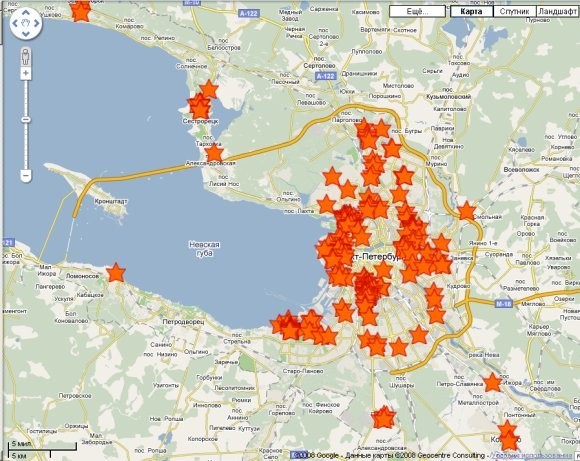Switch to Карта map view

(x=471, y=11)
